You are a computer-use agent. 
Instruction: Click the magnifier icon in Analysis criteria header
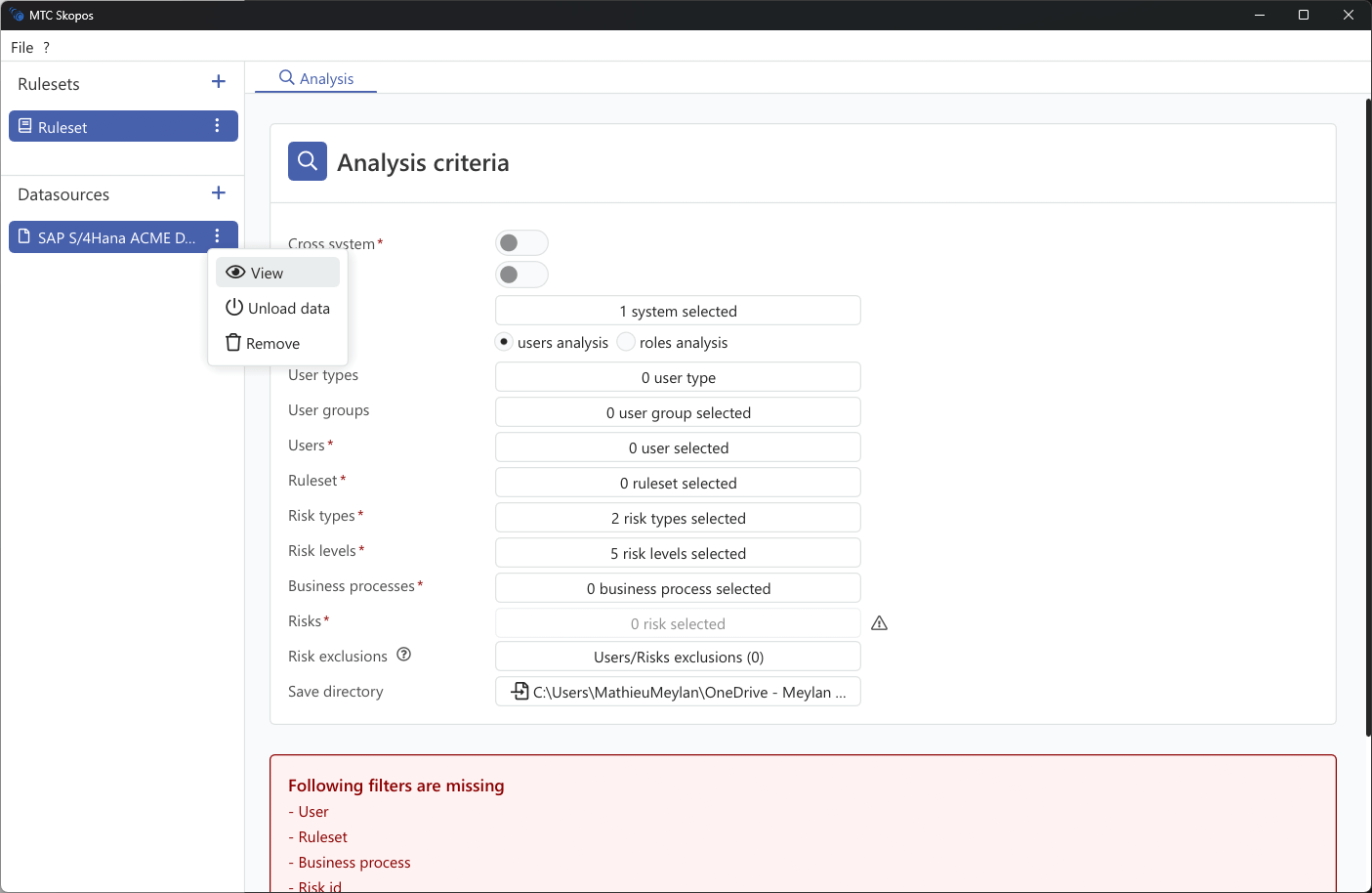point(307,160)
